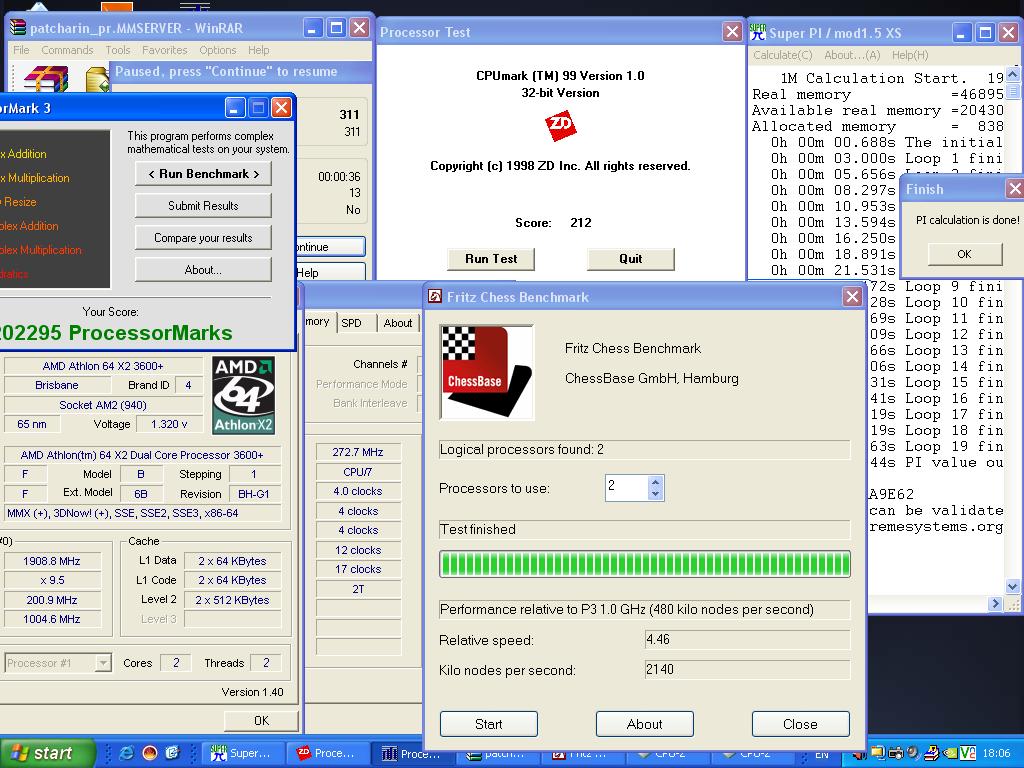The height and width of the screenshot is (768, 1024).
Task: Open Super PI About...(A) menu
Action: click(852, 56)
